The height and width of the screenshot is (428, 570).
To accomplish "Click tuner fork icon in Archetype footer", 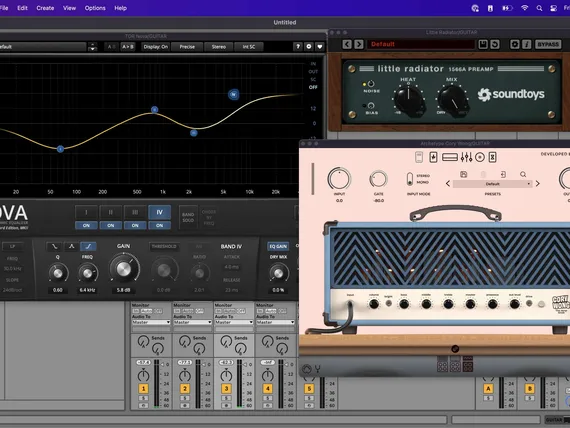I will coord(317,369).
